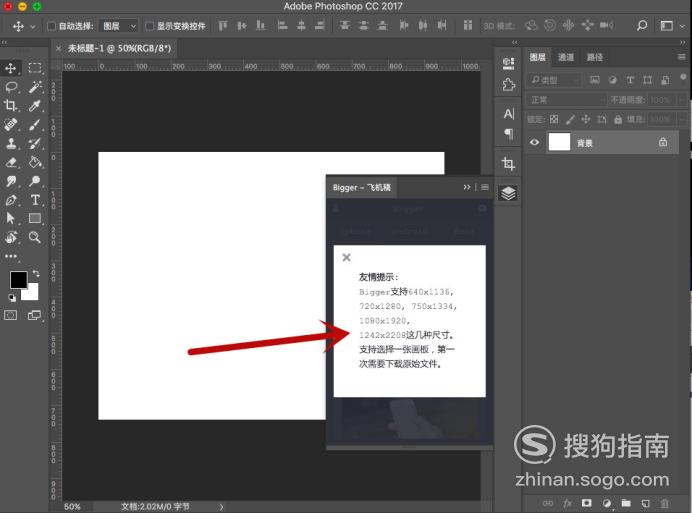692x513 pixels.
Task: Select the Clone Stamp tool
Action: (11, 143)
